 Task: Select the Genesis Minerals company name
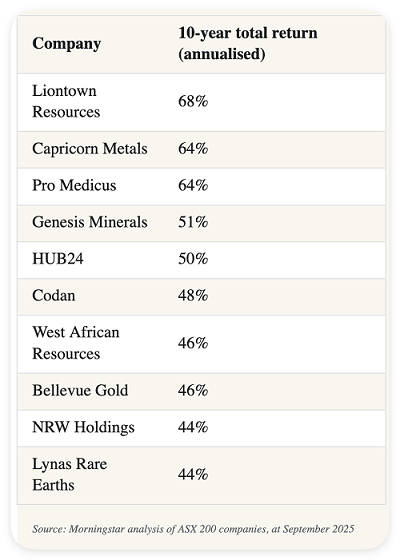pos(90,222)
